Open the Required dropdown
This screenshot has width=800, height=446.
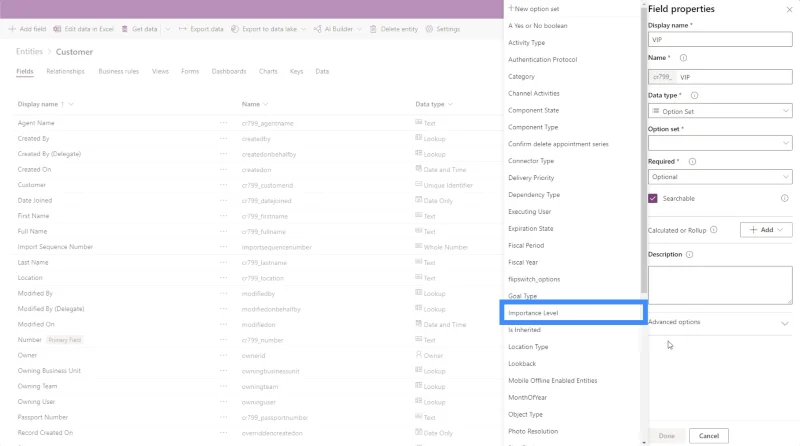720,177
